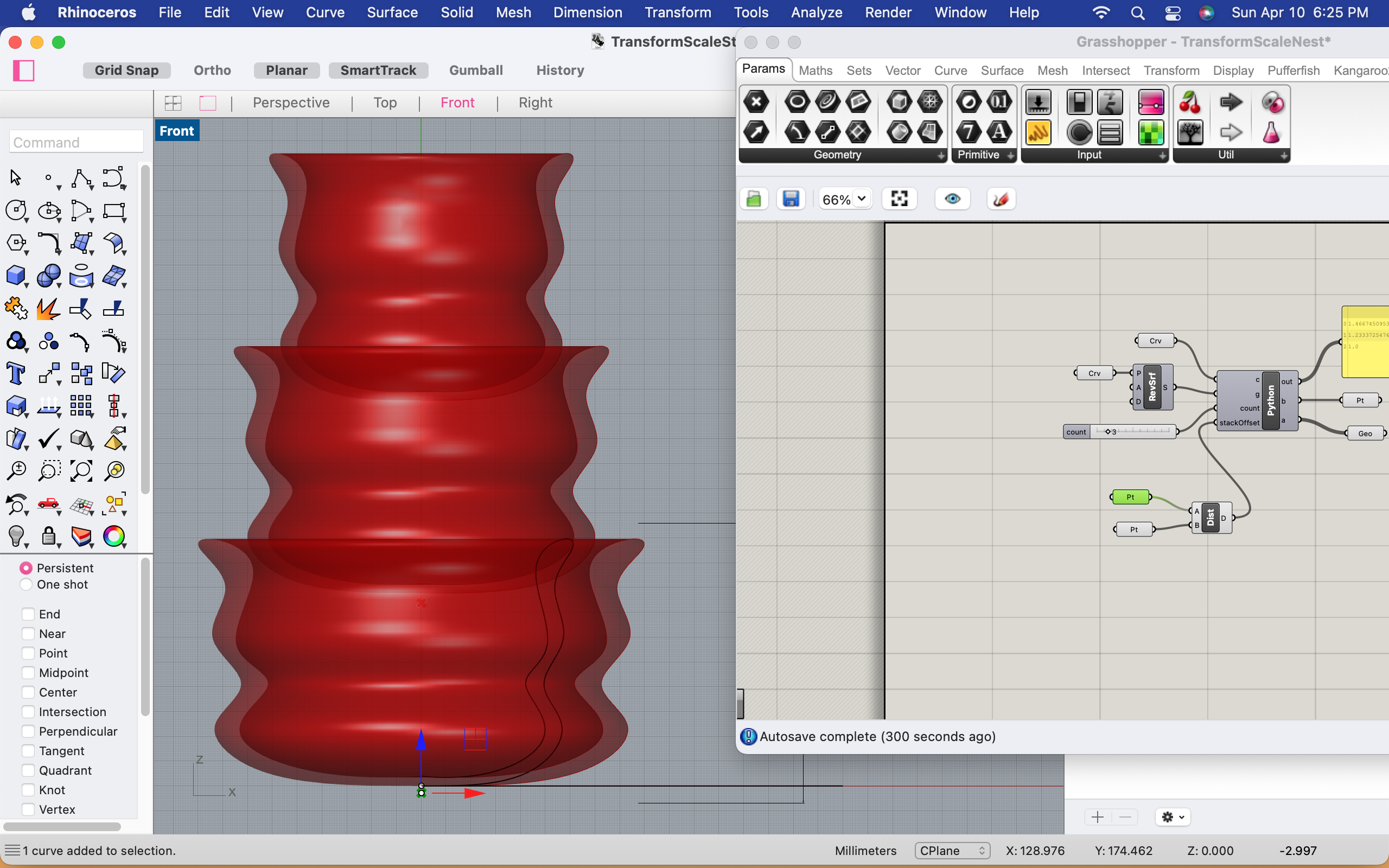This screenshot has width=1389, height=868.
Task: Switch to the Perspective viewport tab
Action: tap(291, 103)
